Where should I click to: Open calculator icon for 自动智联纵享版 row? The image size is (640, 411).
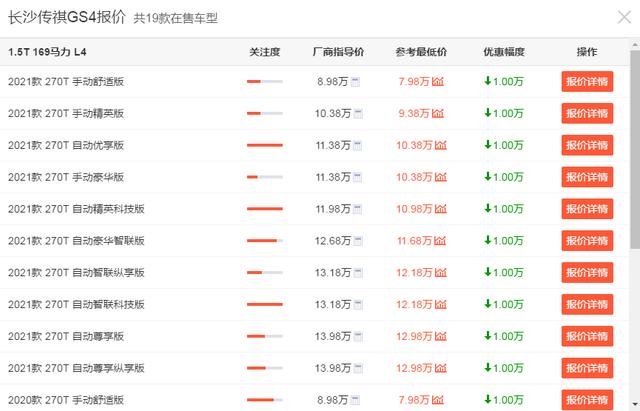point(358,273)
